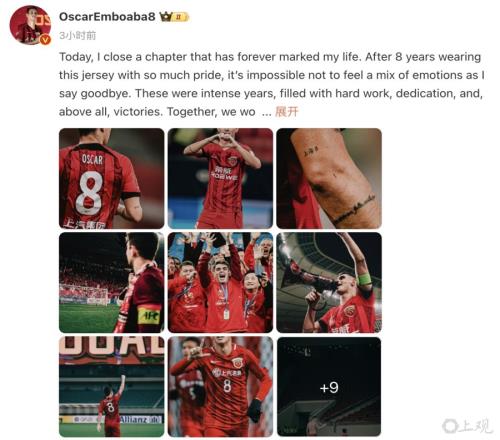The height and width of the screenshot is (440, 500).
Task: Click the AFC armband in the photo
Action: (x=149, y=315)
